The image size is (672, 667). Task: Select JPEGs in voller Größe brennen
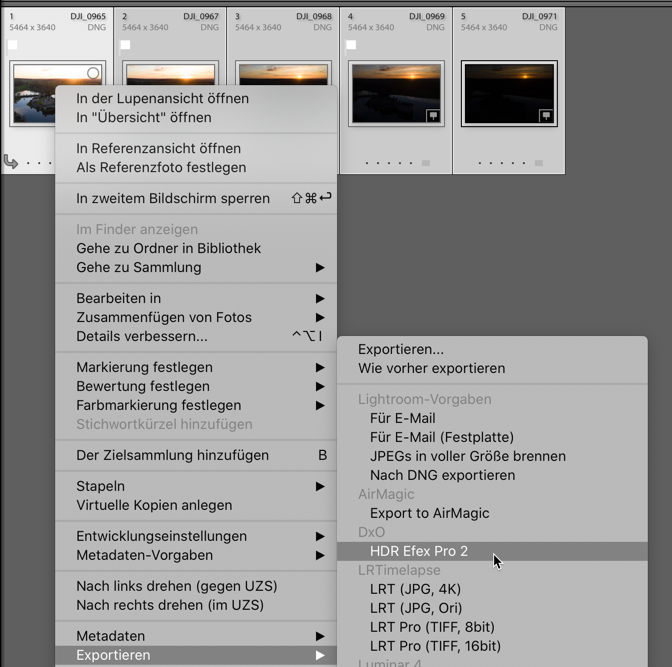(x=492, y=456)
